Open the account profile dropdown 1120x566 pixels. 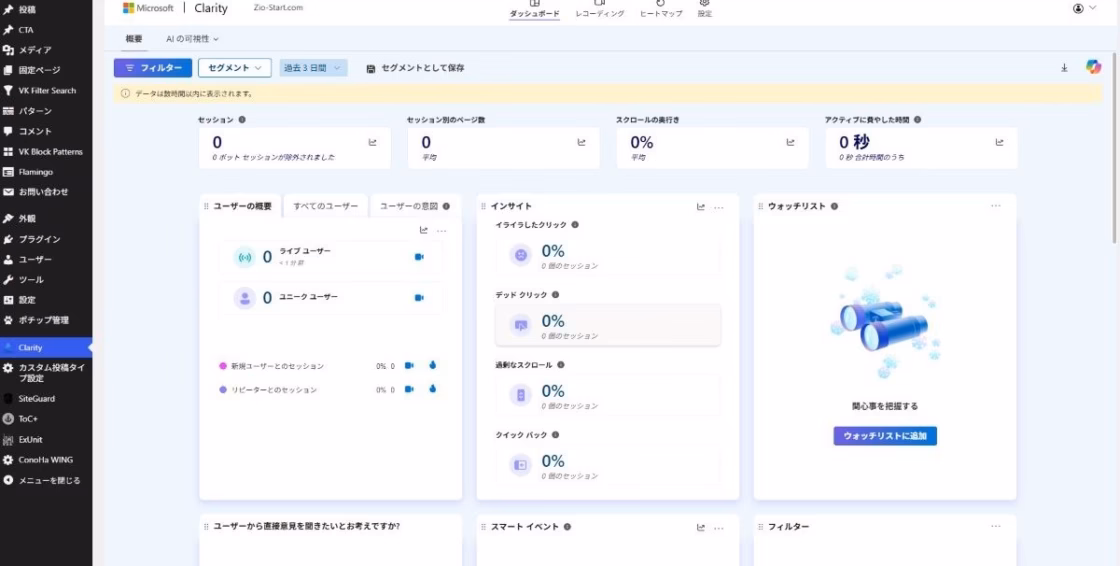pyautogui.click(x=1084, y=9)
